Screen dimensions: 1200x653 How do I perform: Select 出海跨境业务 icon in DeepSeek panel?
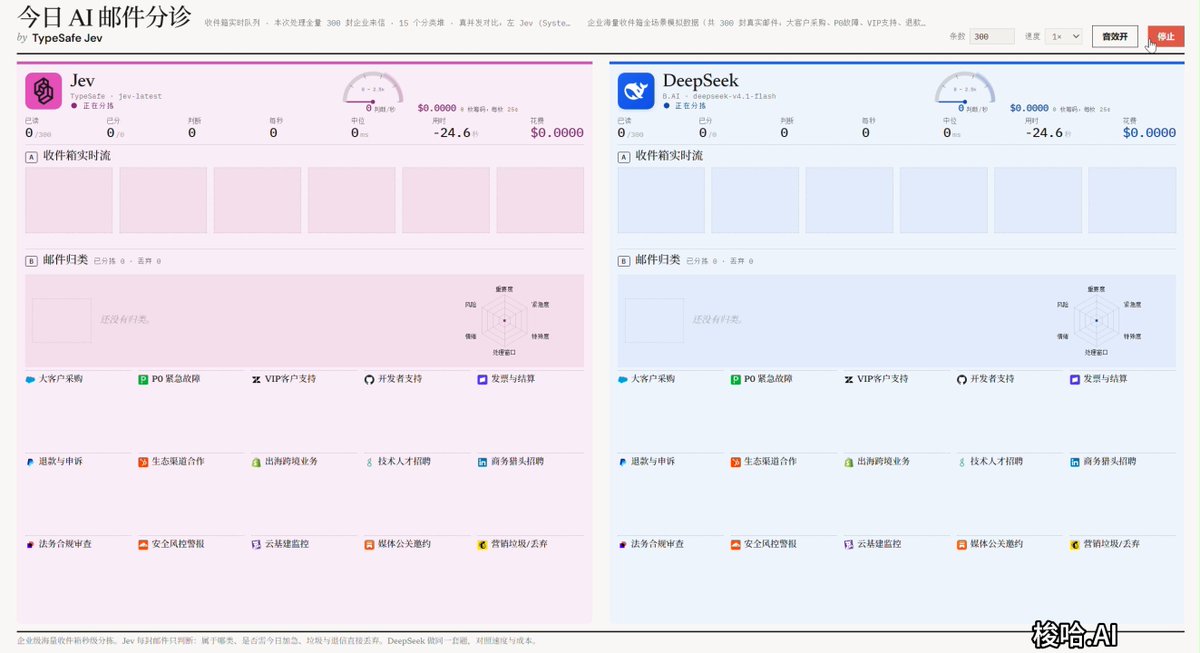(849, 462)
